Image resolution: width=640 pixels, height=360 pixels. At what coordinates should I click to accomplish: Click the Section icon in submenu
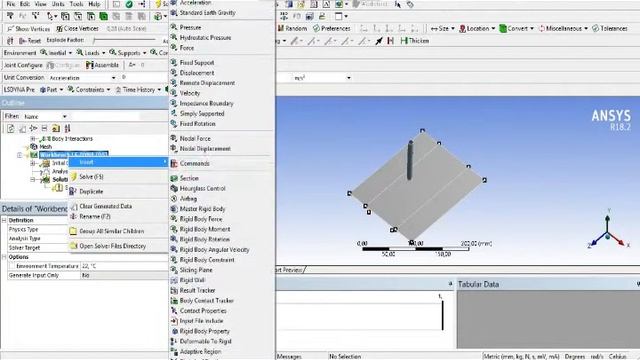click(174, 178)
